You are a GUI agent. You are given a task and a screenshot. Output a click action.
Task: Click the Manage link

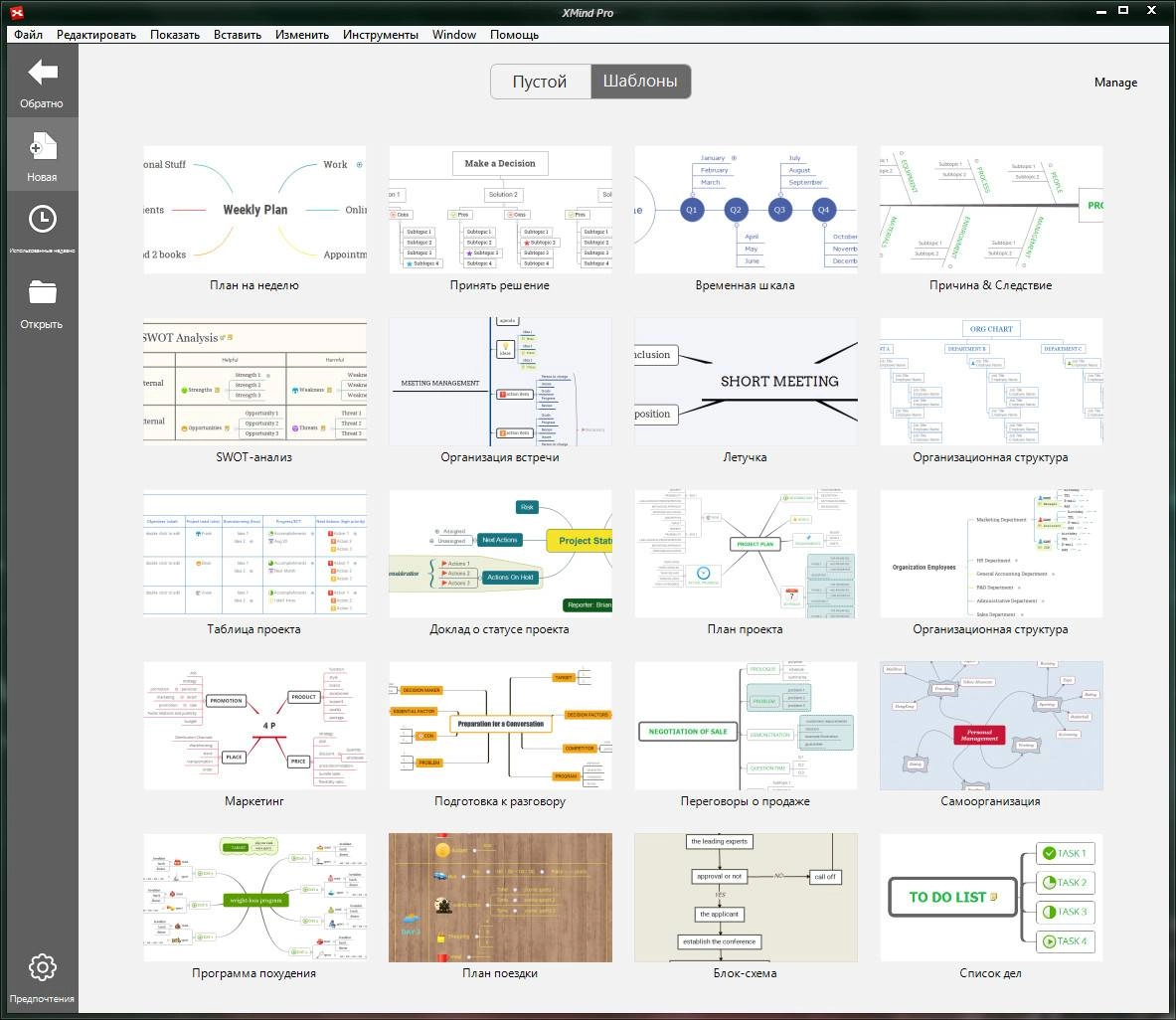(x=1115, y=83)
